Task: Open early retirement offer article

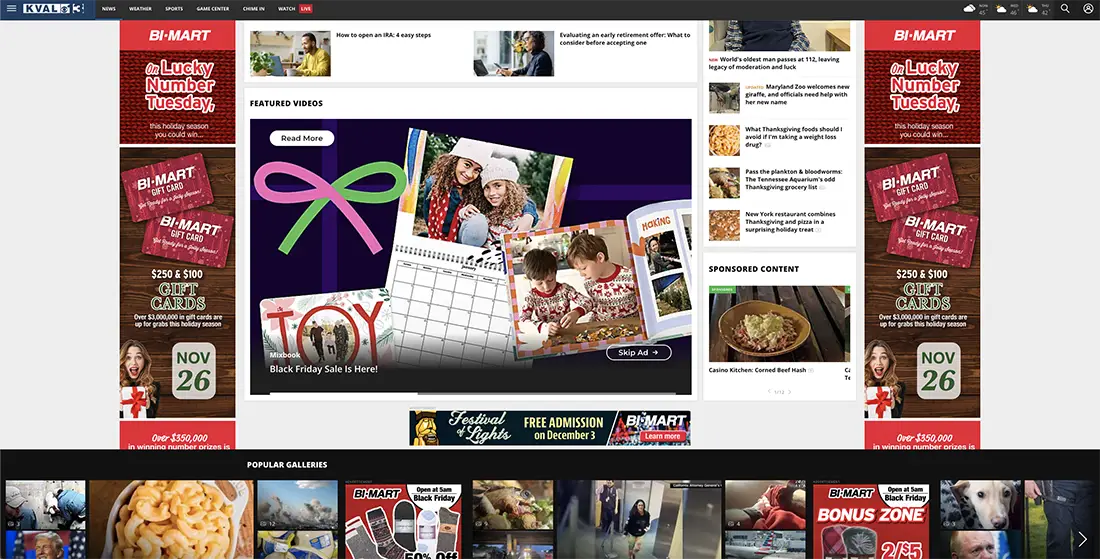Action: 624,39
